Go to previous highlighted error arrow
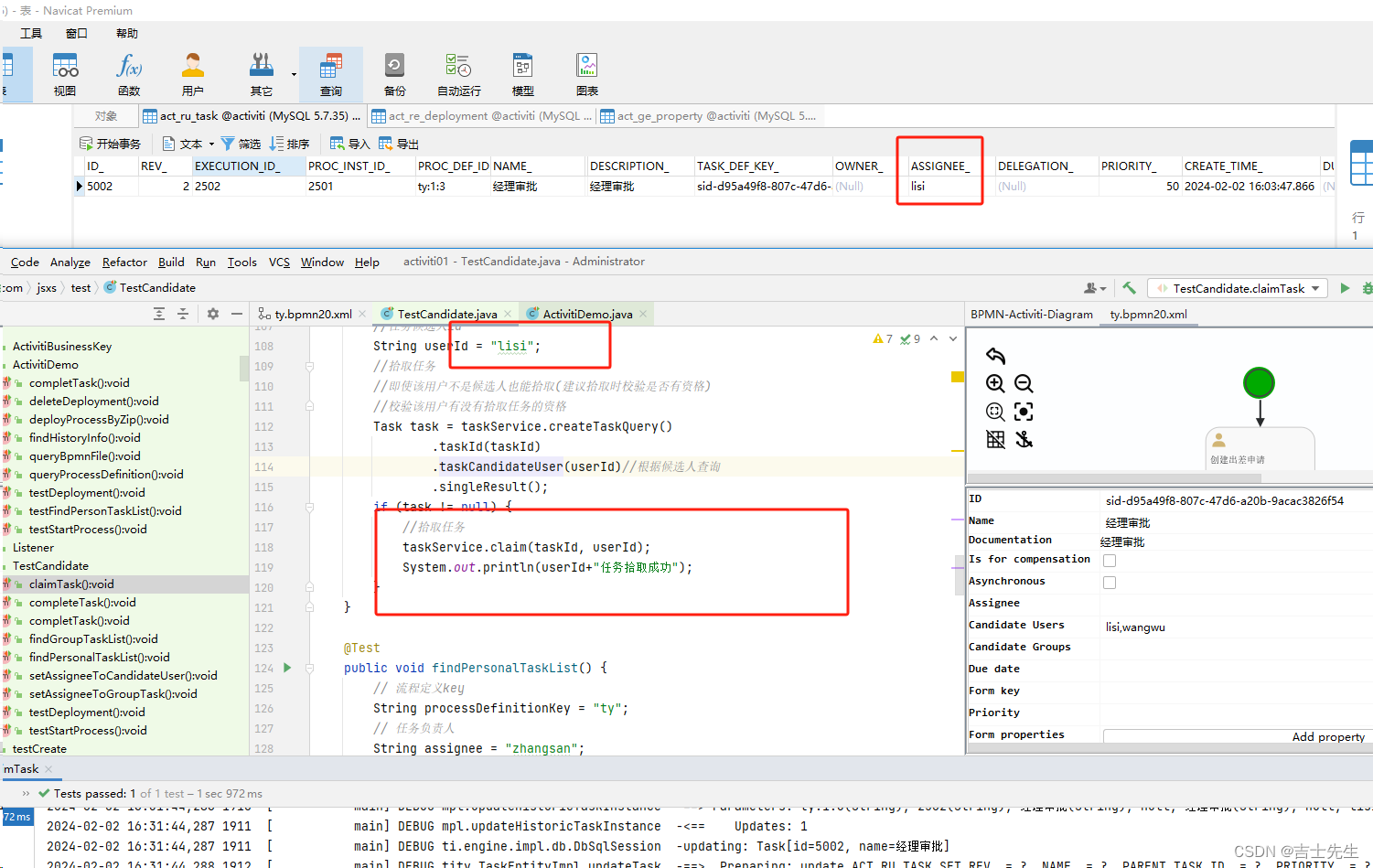The width and height of the screenshot is (1373, 868). [934, 338]
